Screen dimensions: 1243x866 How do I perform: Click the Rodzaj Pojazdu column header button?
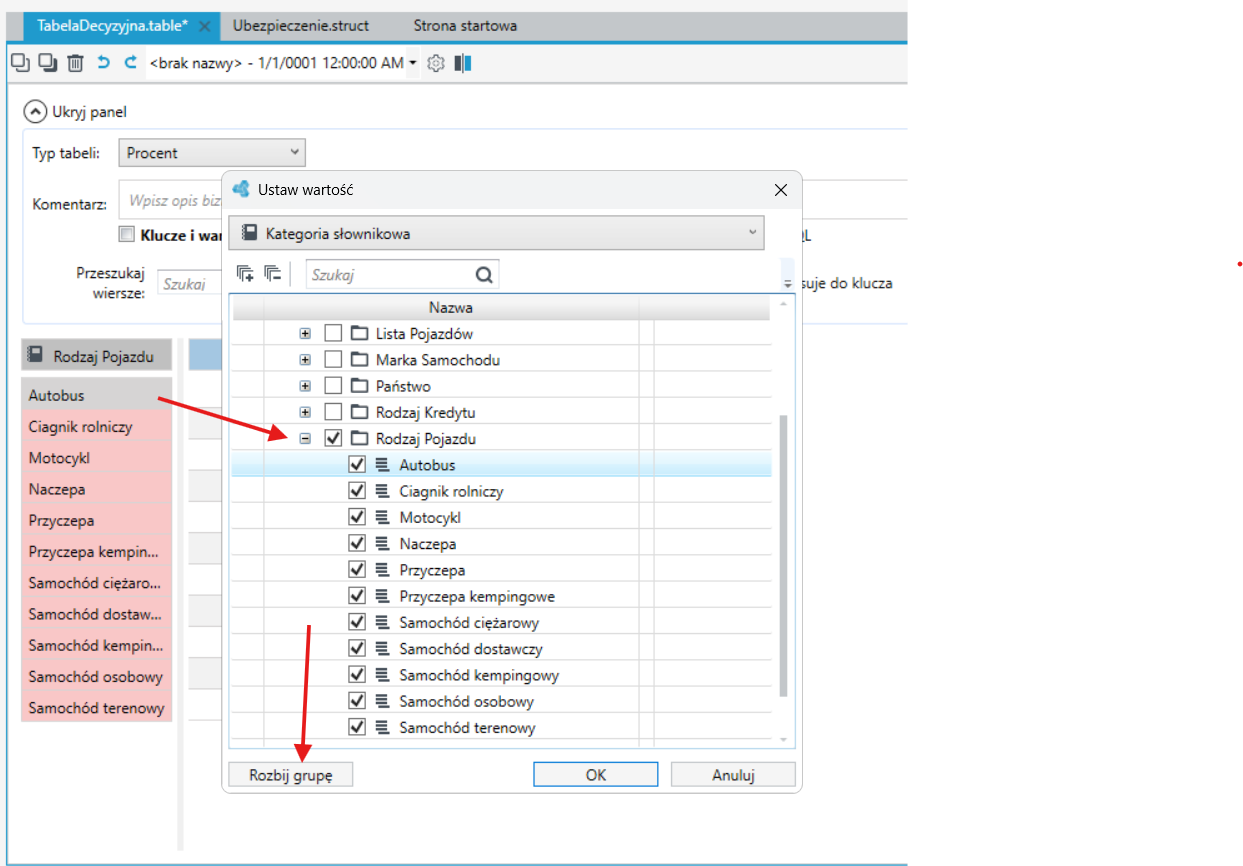click(96, 355)
